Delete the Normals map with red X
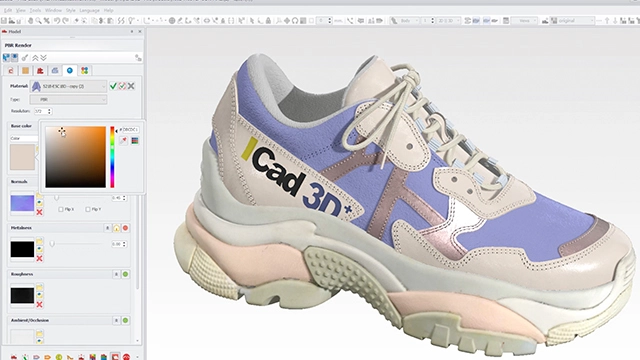 click(x=40, y=212)
